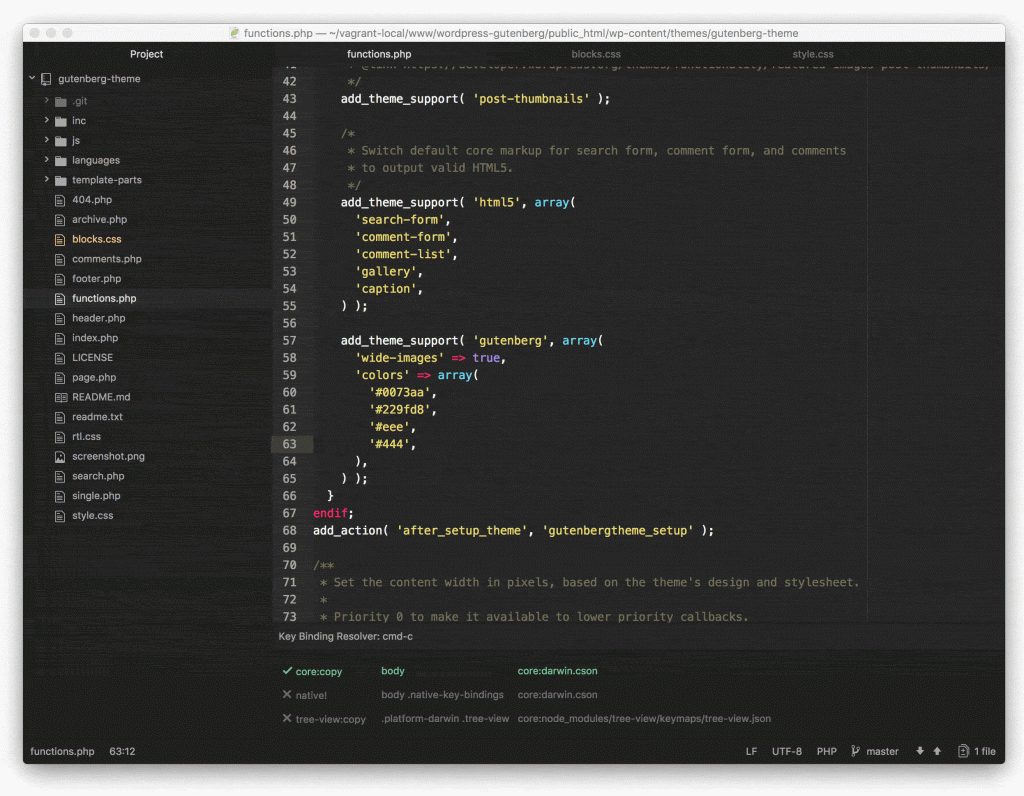Click the screenshot.png image file icon
The image size is (1024, 796).
pyautogui.click(x=61, y=456)
